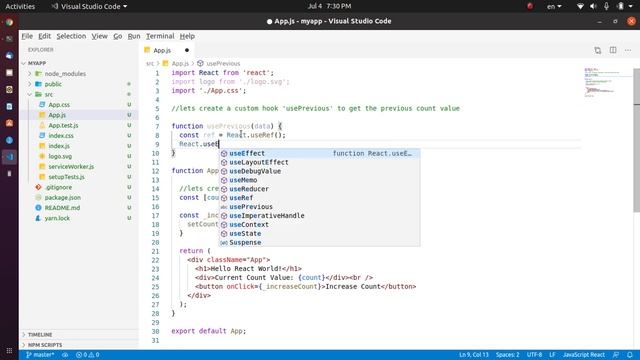Click the open changes icon in editor toolbar
Viewport: 640px width, 360px height.
[x=598, y=50]
